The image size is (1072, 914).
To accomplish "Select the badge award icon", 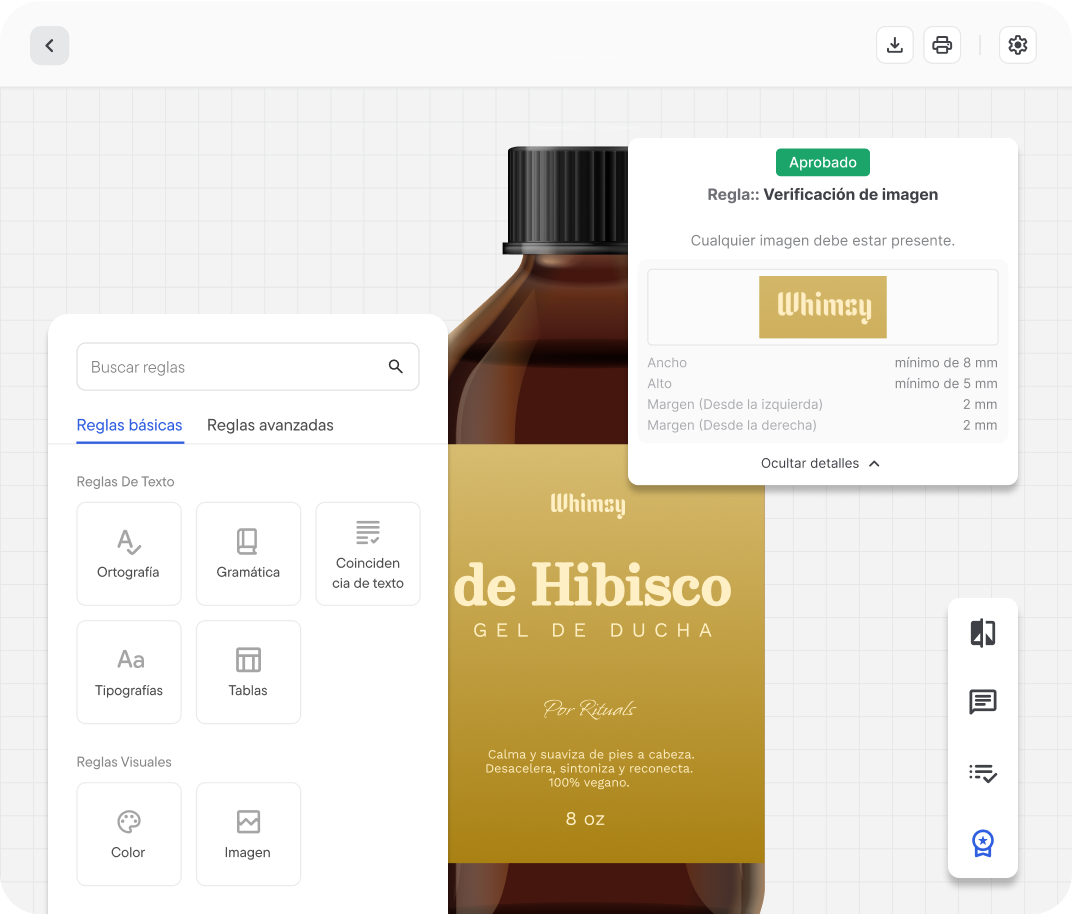I will [x=982, y=843].
